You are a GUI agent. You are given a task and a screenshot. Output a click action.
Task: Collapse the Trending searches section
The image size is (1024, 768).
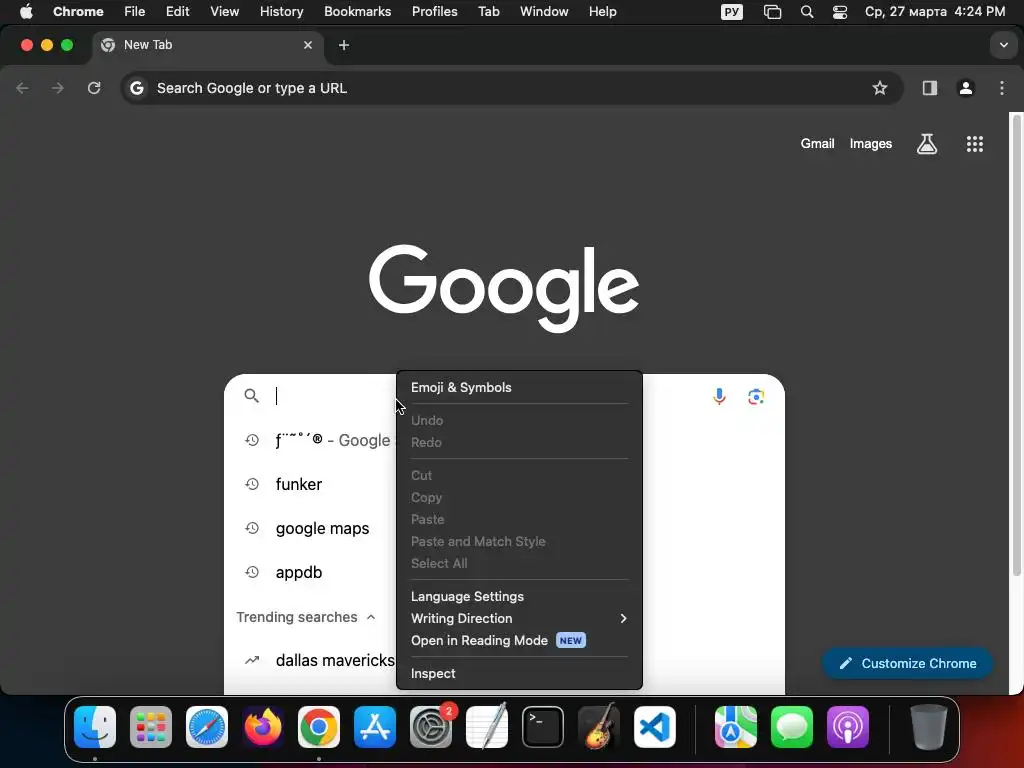371,617
